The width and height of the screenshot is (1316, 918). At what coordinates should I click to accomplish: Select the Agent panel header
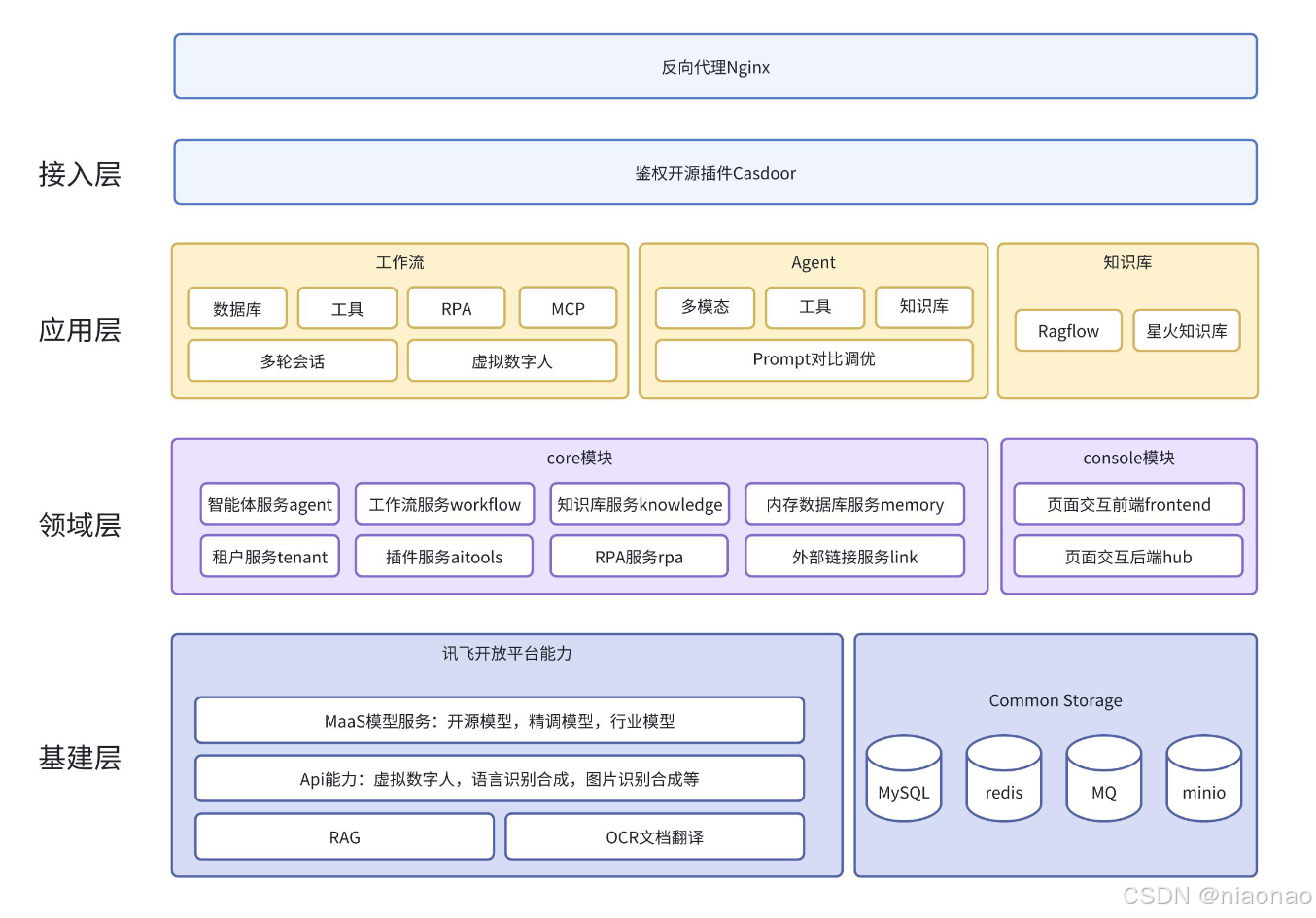[x=814, y=262]
